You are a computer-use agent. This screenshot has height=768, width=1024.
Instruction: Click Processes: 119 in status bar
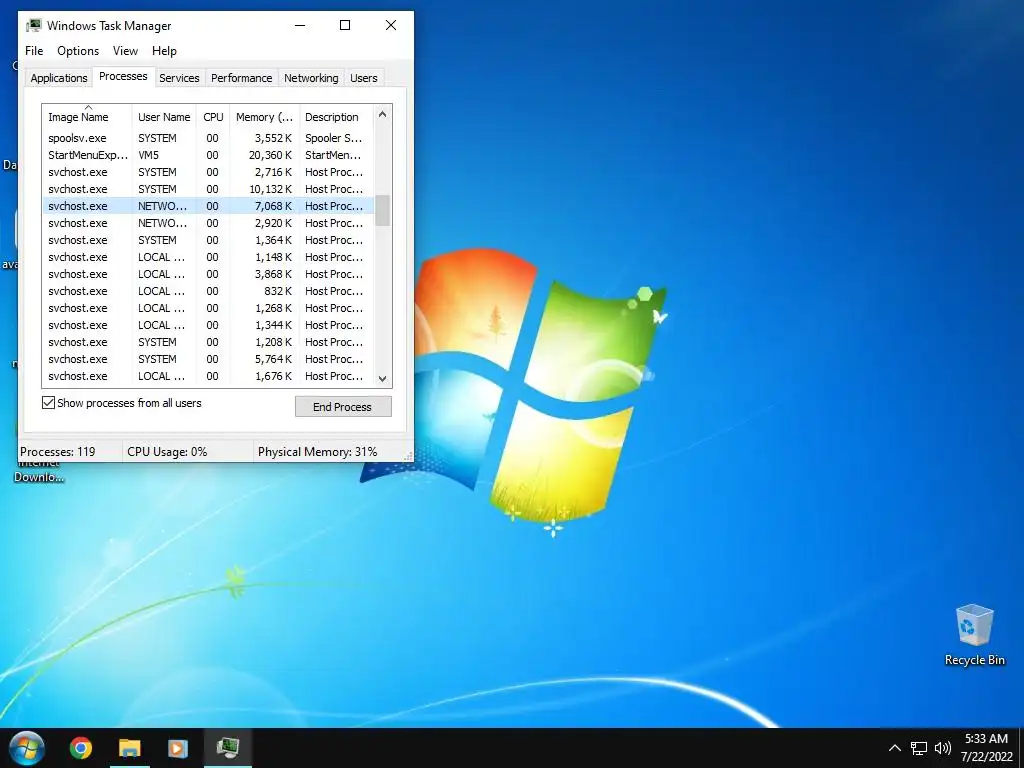57,451
